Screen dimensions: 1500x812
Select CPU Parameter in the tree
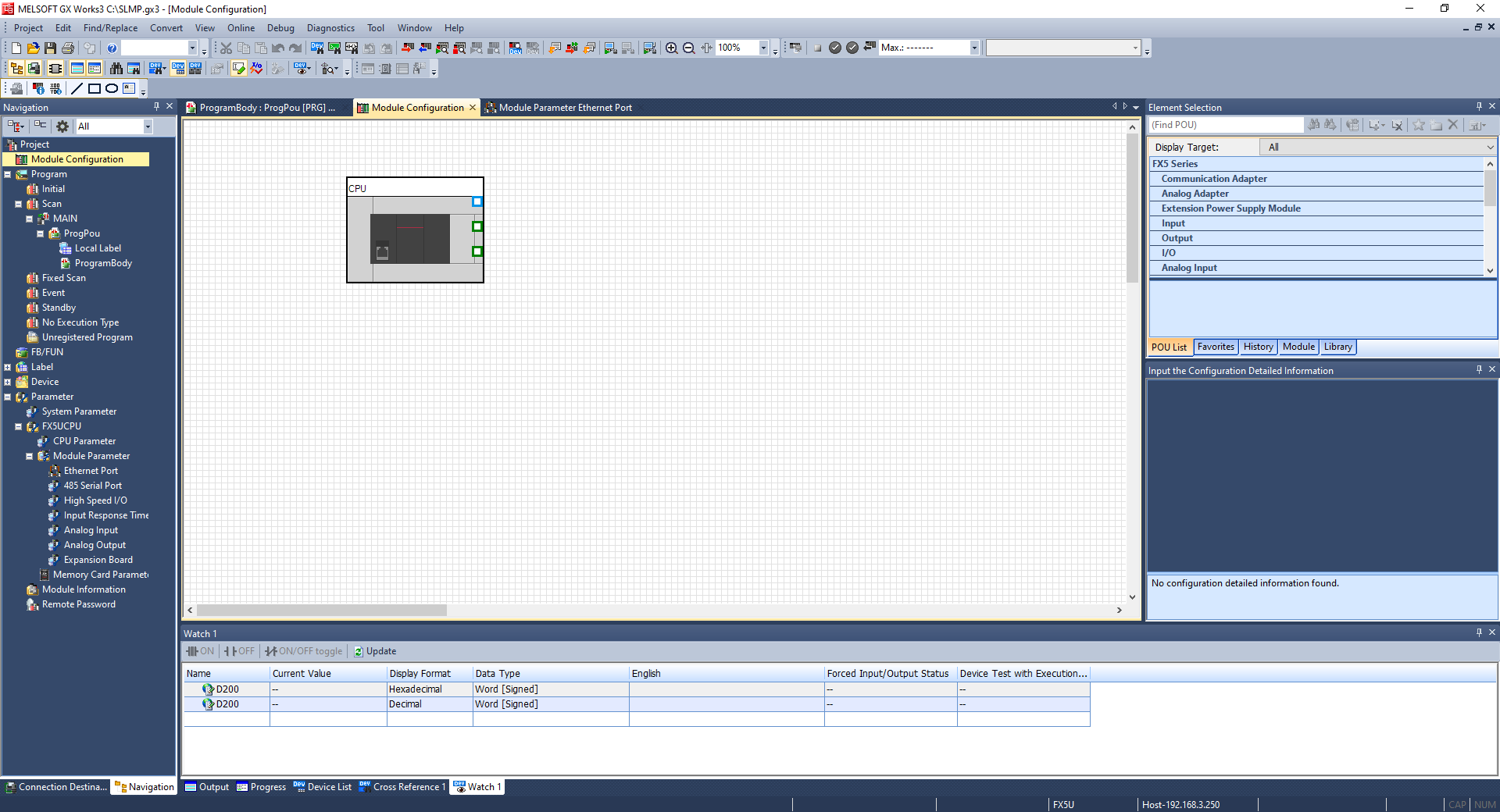click(x=84, y=441)
